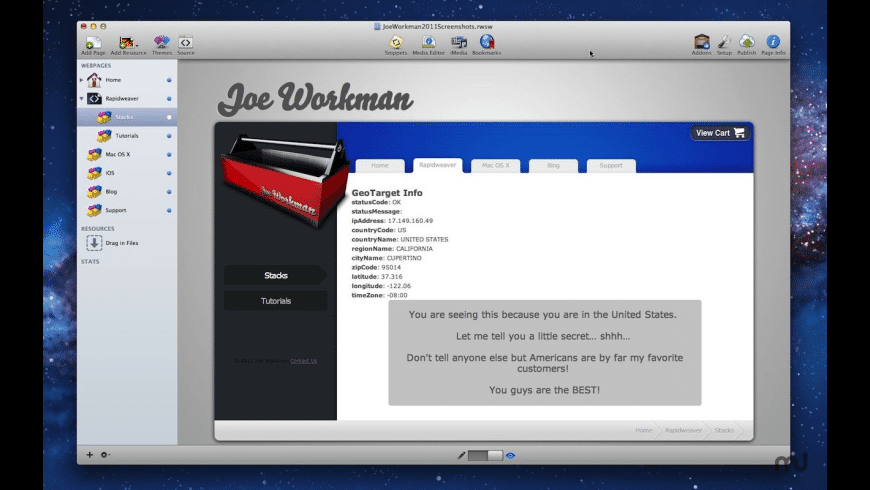
Task: Click the cityName CUPERTINO line
Action: tap(386, 258)
